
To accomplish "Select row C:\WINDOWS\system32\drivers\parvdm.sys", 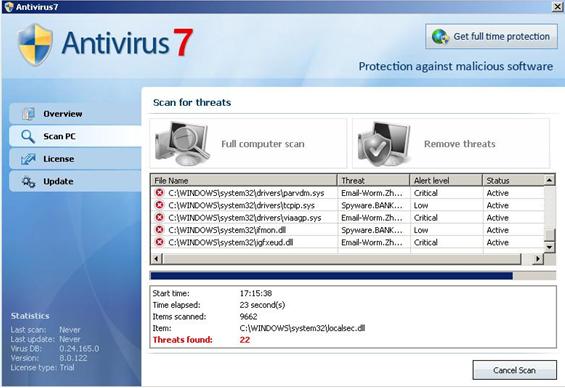I will click(x=348, y=193).
